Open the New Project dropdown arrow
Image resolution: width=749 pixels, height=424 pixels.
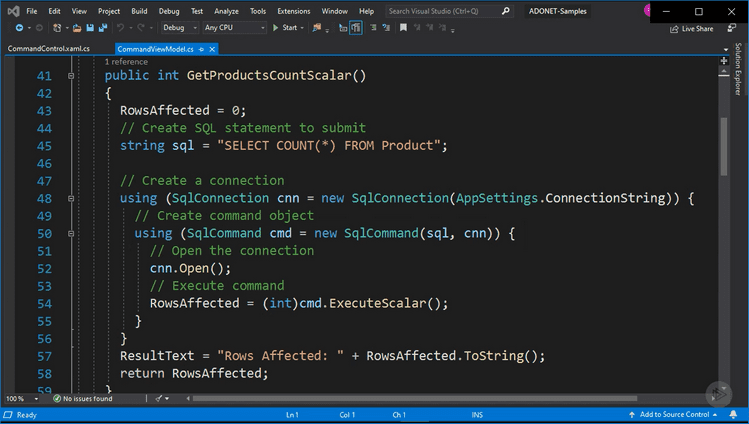[x=67, y=28]
